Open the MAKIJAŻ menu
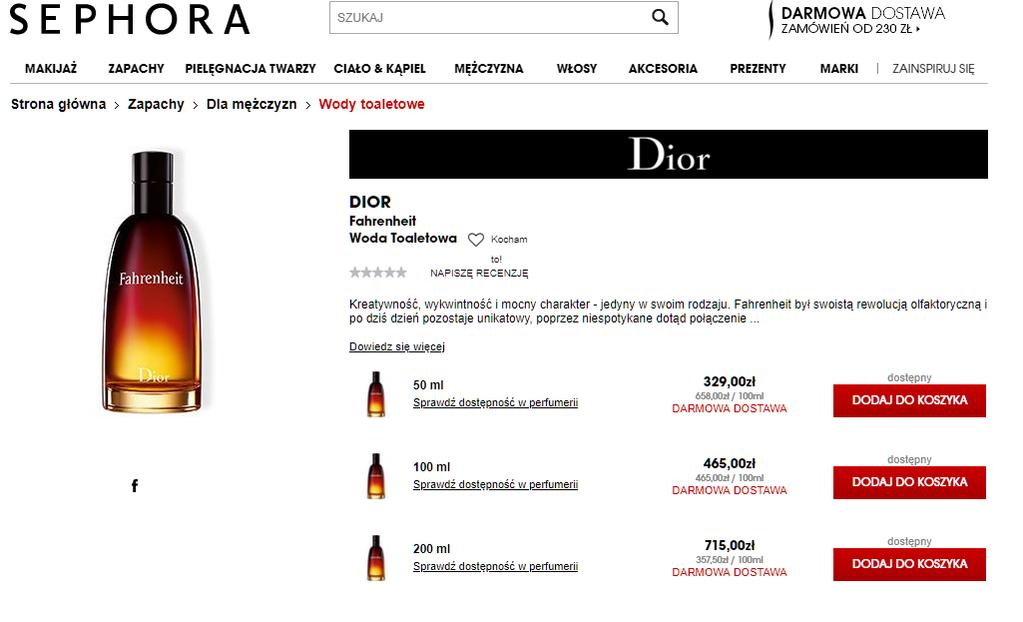Viewport: 1023px width, 622px height. 51,69
